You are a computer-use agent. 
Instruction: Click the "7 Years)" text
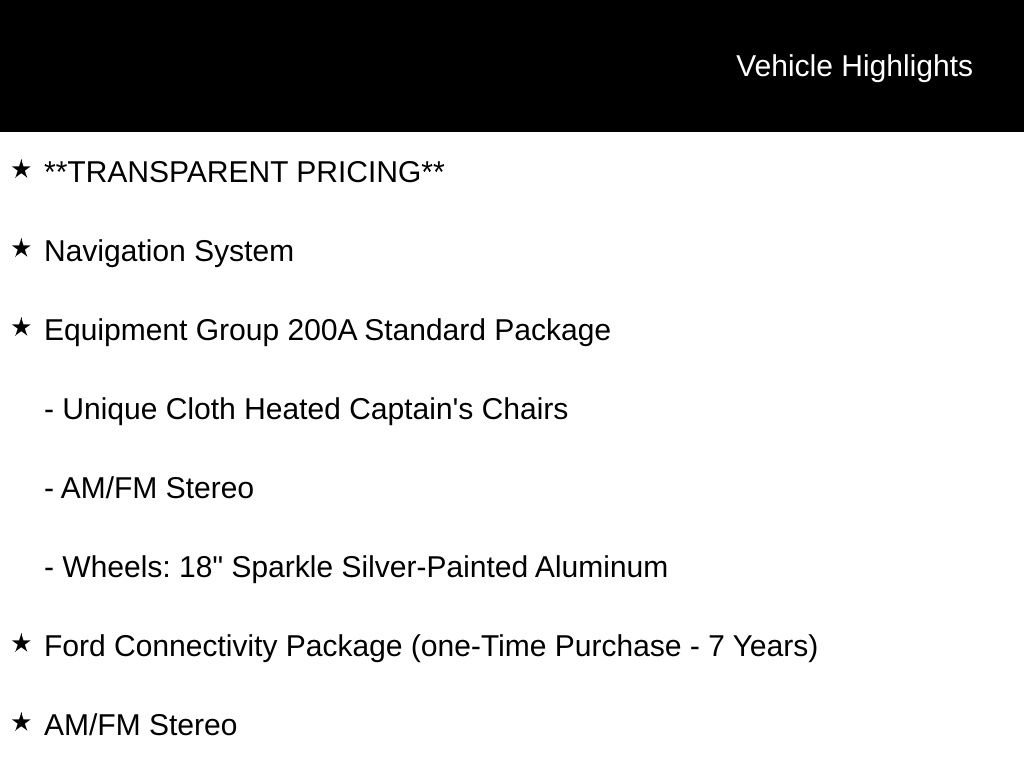point(763,646)
